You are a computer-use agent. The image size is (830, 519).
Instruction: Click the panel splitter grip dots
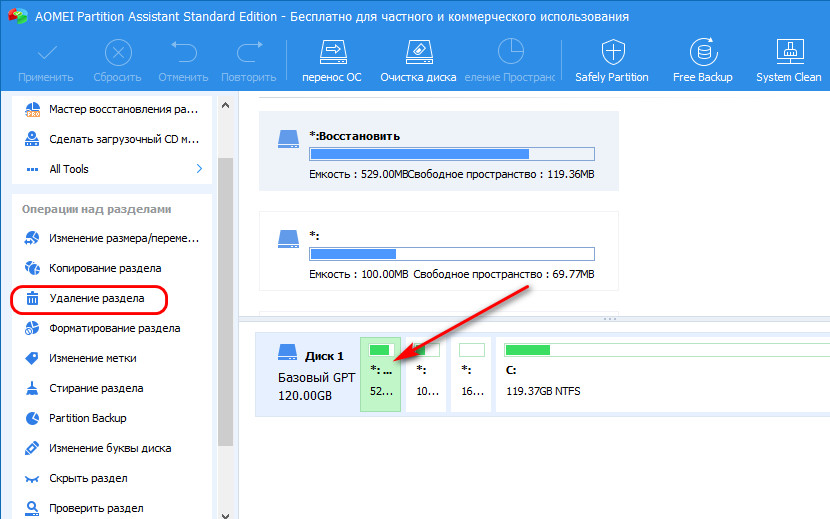[x=610, y=319]
